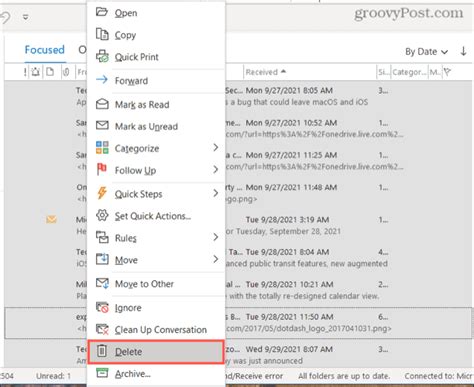Select Set Quick Actions... menu entry
Image resolution: width=474 pixels, height=387 pixels.
(156, 216)
